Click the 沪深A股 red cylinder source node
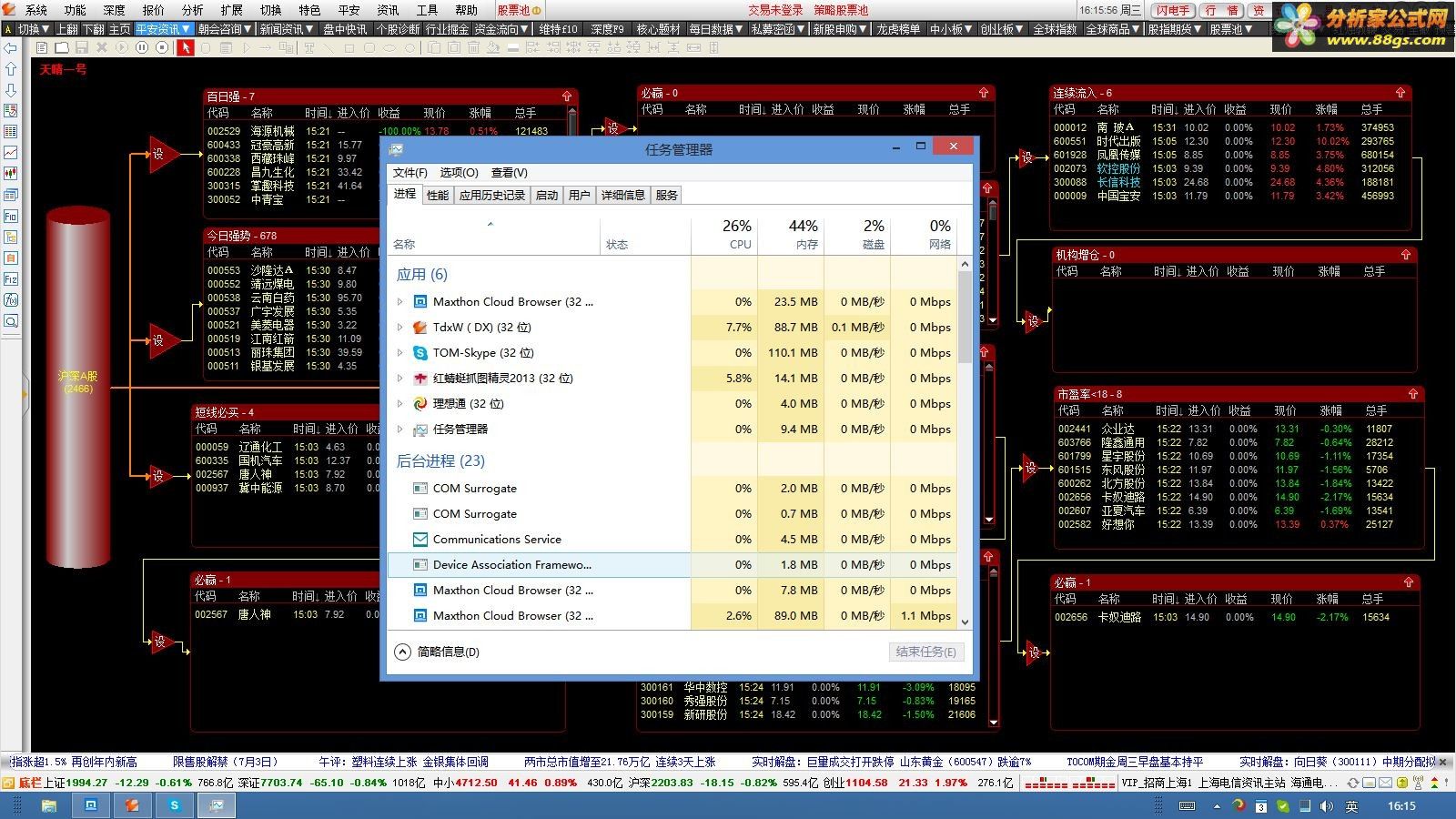Image resolution: width=1456 pixels, height=819 pixels. [x=78, y=387]
